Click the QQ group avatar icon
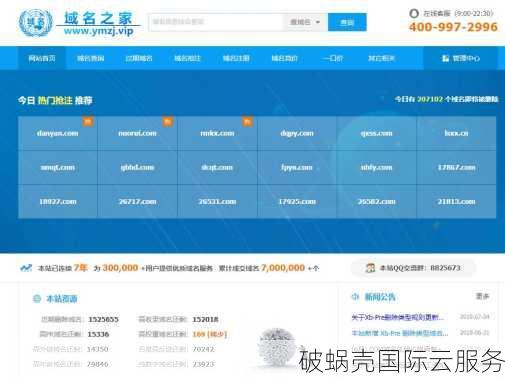Screen dimensions: 505x380 370,268
